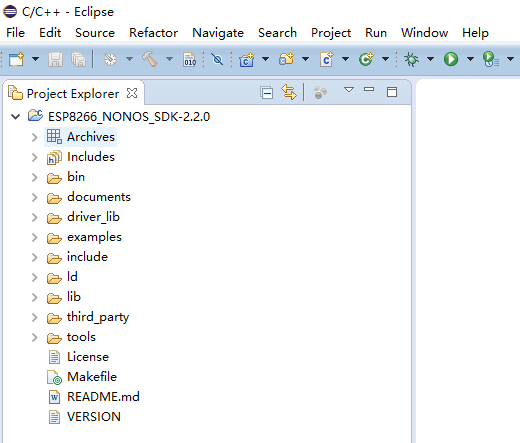The image size is (520, 443).
Task: Click the build configuration gear icon
Action: pyautogui.click(x=110, y=59)
